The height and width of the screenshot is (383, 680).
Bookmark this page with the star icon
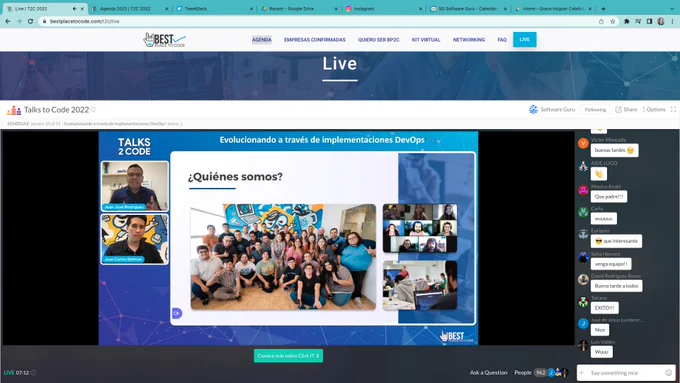tap(612, 21)
